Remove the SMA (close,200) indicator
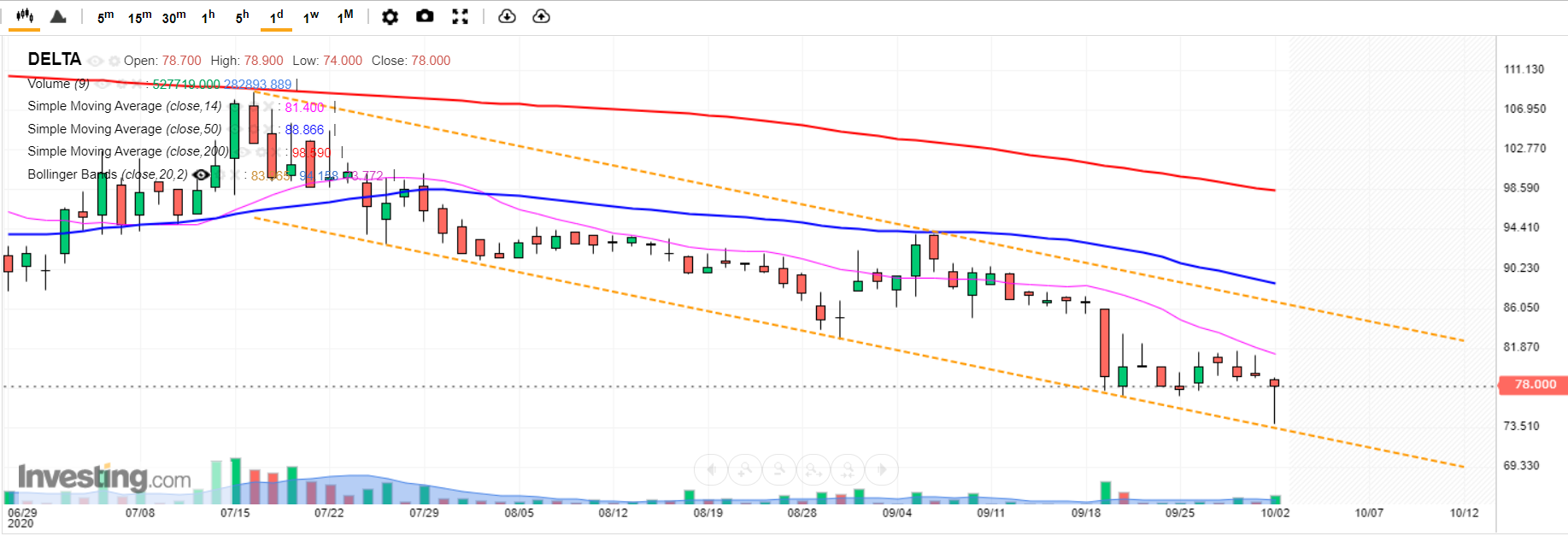This screenshot has width=1568, height=536. tap(276, 151)
